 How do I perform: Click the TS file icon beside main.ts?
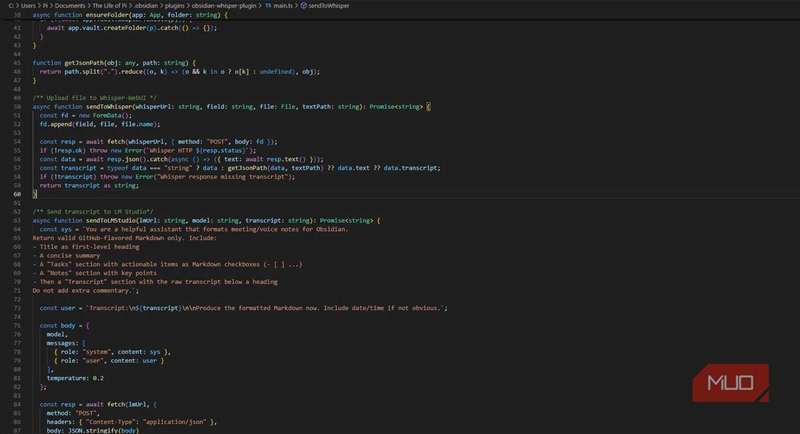tap(268, 6)
